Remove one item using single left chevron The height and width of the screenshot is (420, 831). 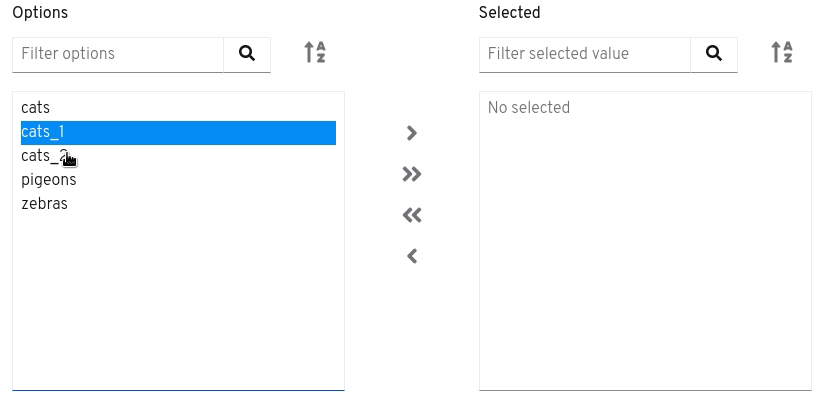point(412,256)
